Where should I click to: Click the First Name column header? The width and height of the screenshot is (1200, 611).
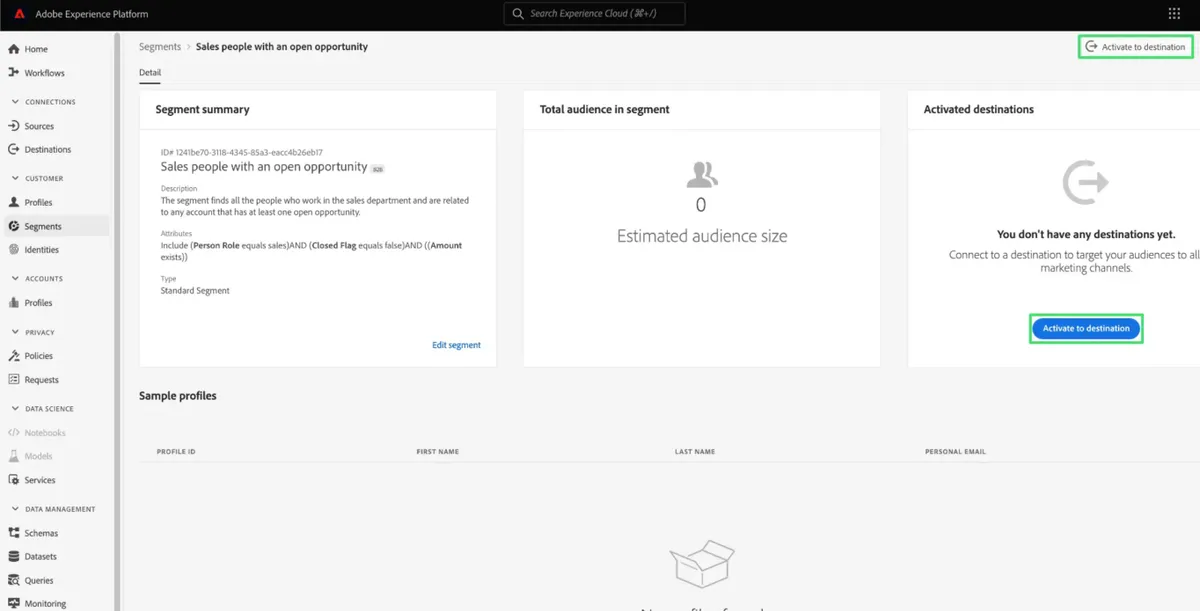coord(438,452)
